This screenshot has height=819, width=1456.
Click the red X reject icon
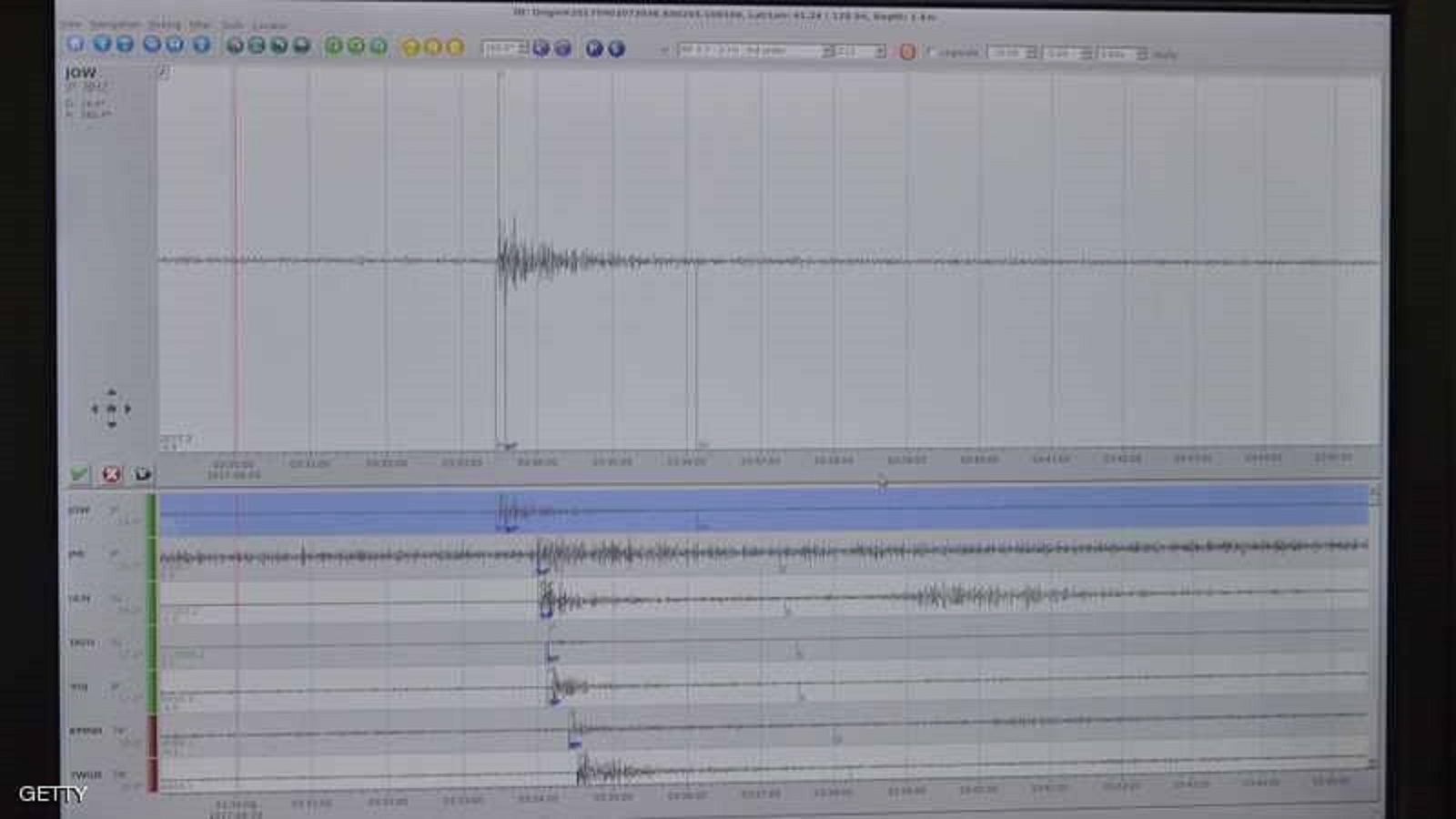[x=111, y=474]
